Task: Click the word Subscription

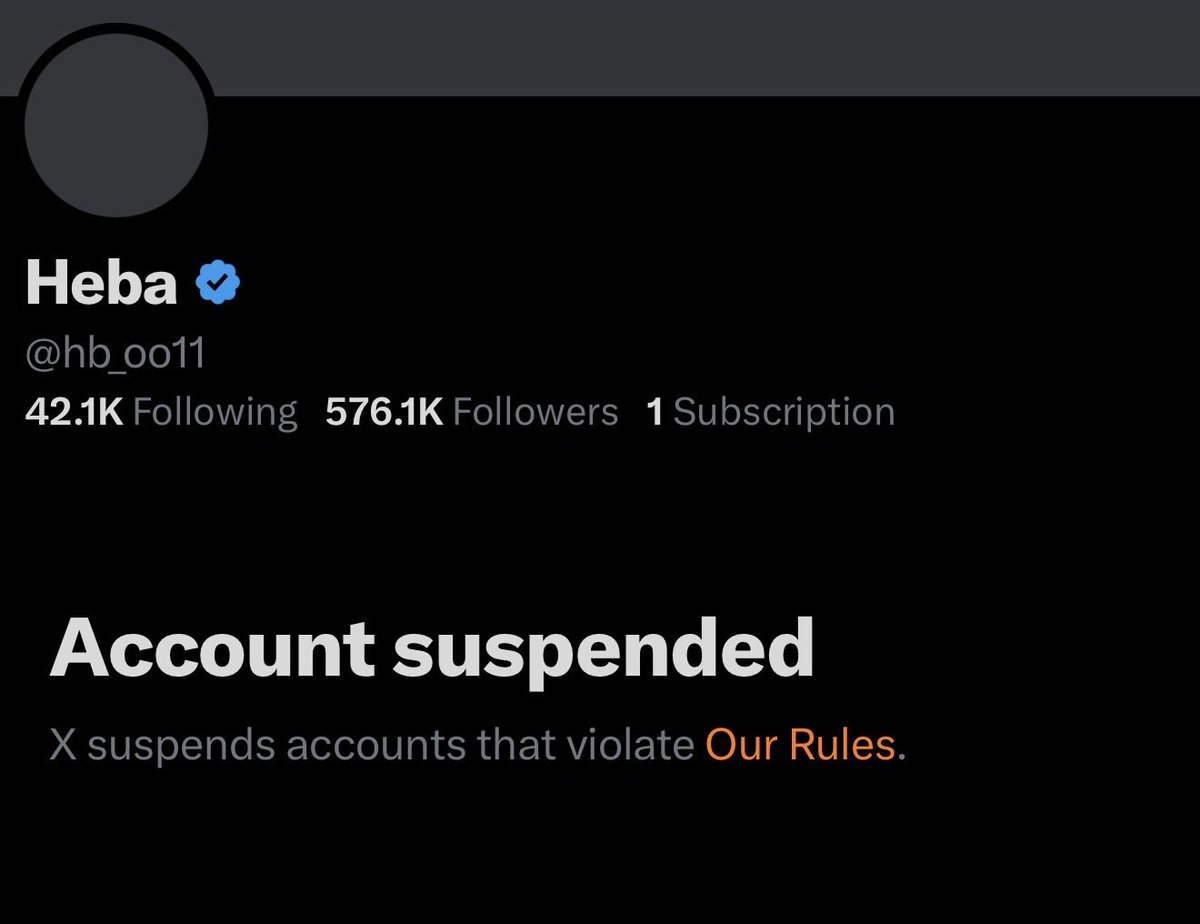Action: click(x=784, y=413)
